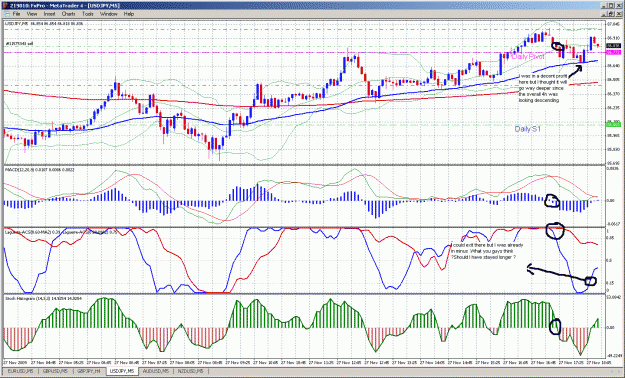This screenshot has height=378, width=625.
Task: Switch to the GBPJPY,H4 chart tab
Action: click(89, 371)
